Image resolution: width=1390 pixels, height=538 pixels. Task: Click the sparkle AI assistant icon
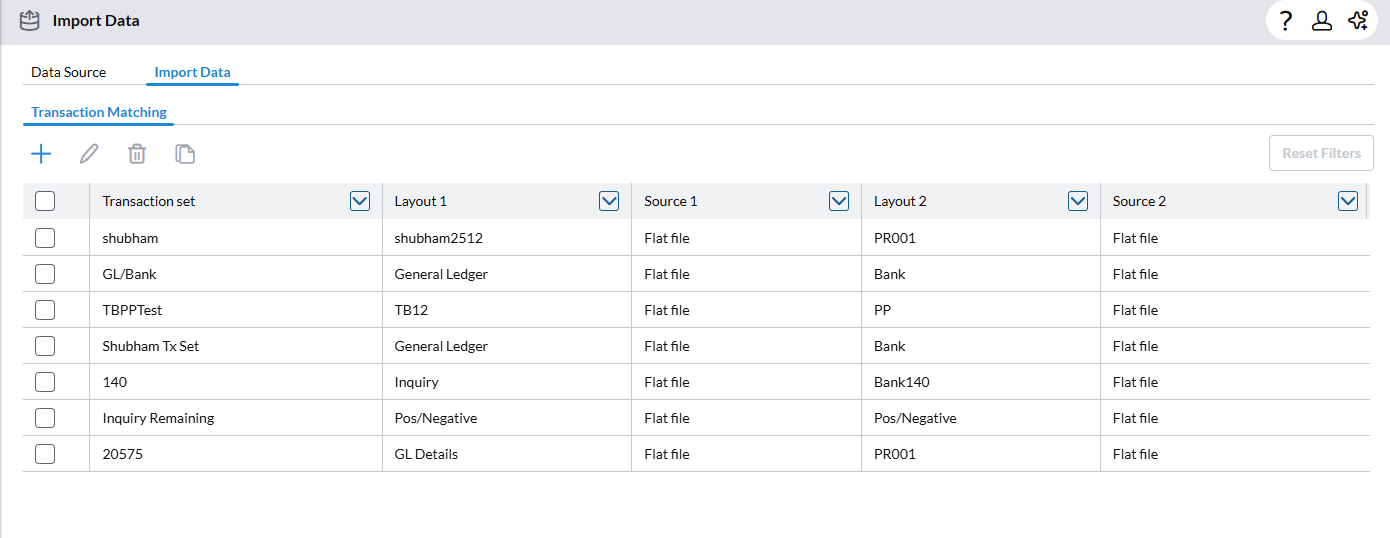[x=1358, y=21]
